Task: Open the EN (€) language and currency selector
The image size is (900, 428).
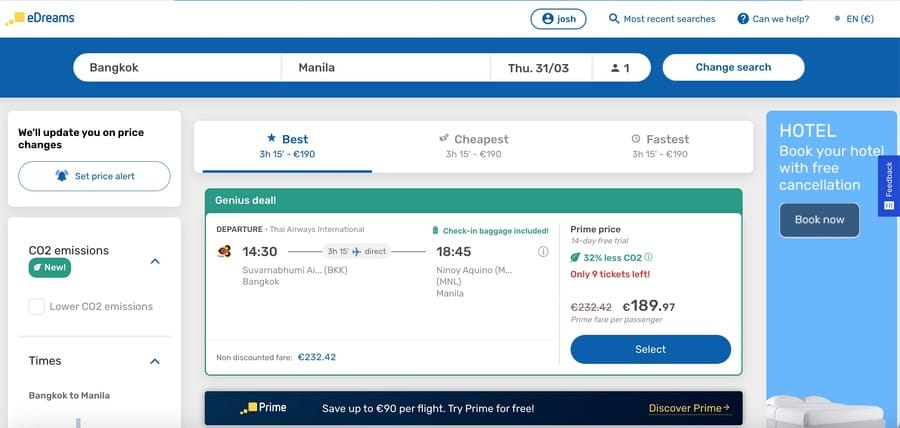Action: coord(854,19)
